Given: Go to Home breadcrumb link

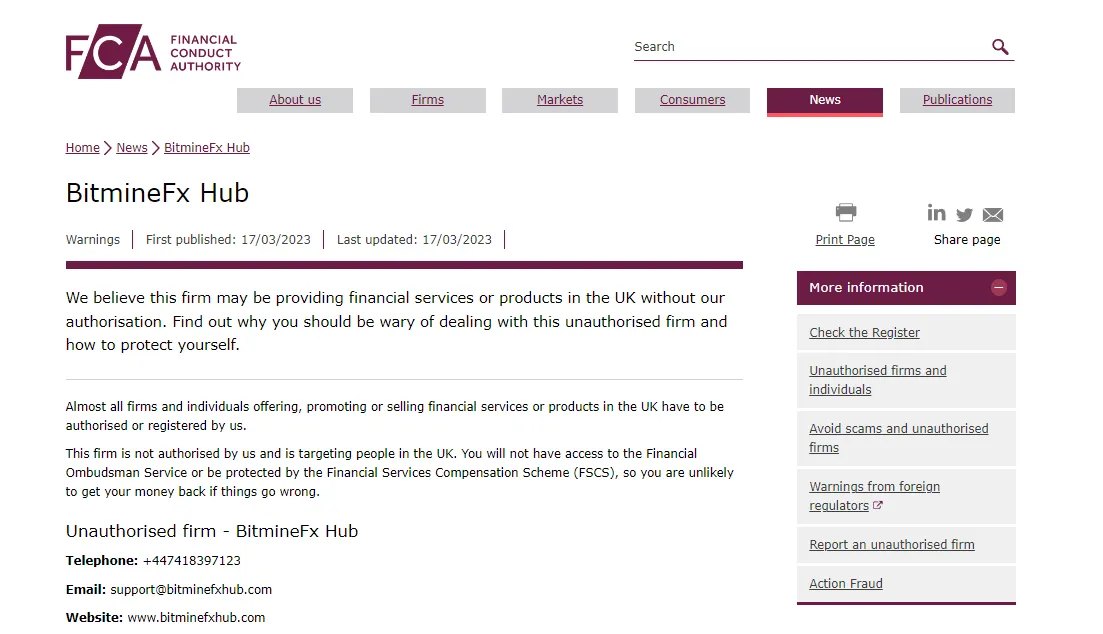Looking at the screenshot, I should [x=82, y=148].
